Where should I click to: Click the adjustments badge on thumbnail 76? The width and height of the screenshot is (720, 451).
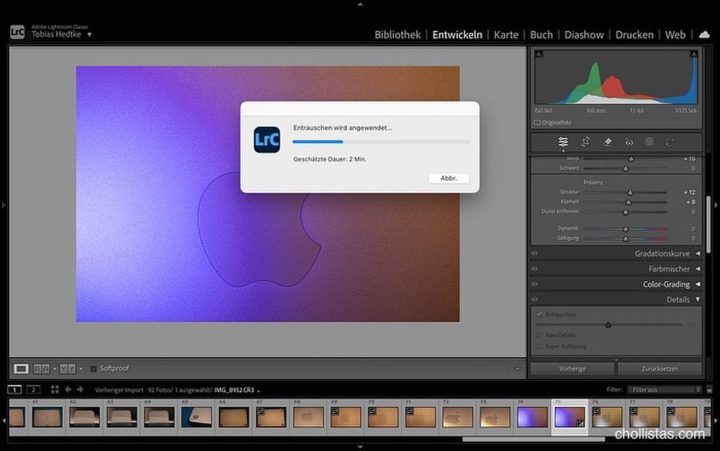point(596,412)
